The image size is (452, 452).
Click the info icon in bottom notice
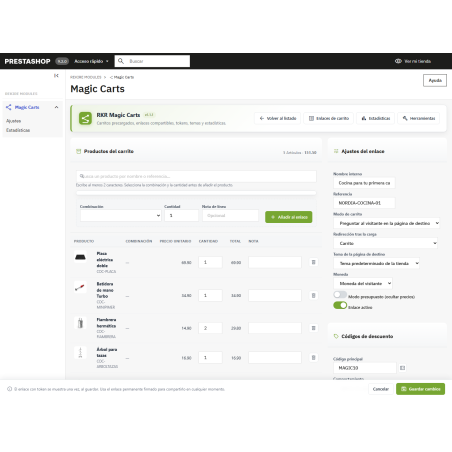[x=9, y=389]
